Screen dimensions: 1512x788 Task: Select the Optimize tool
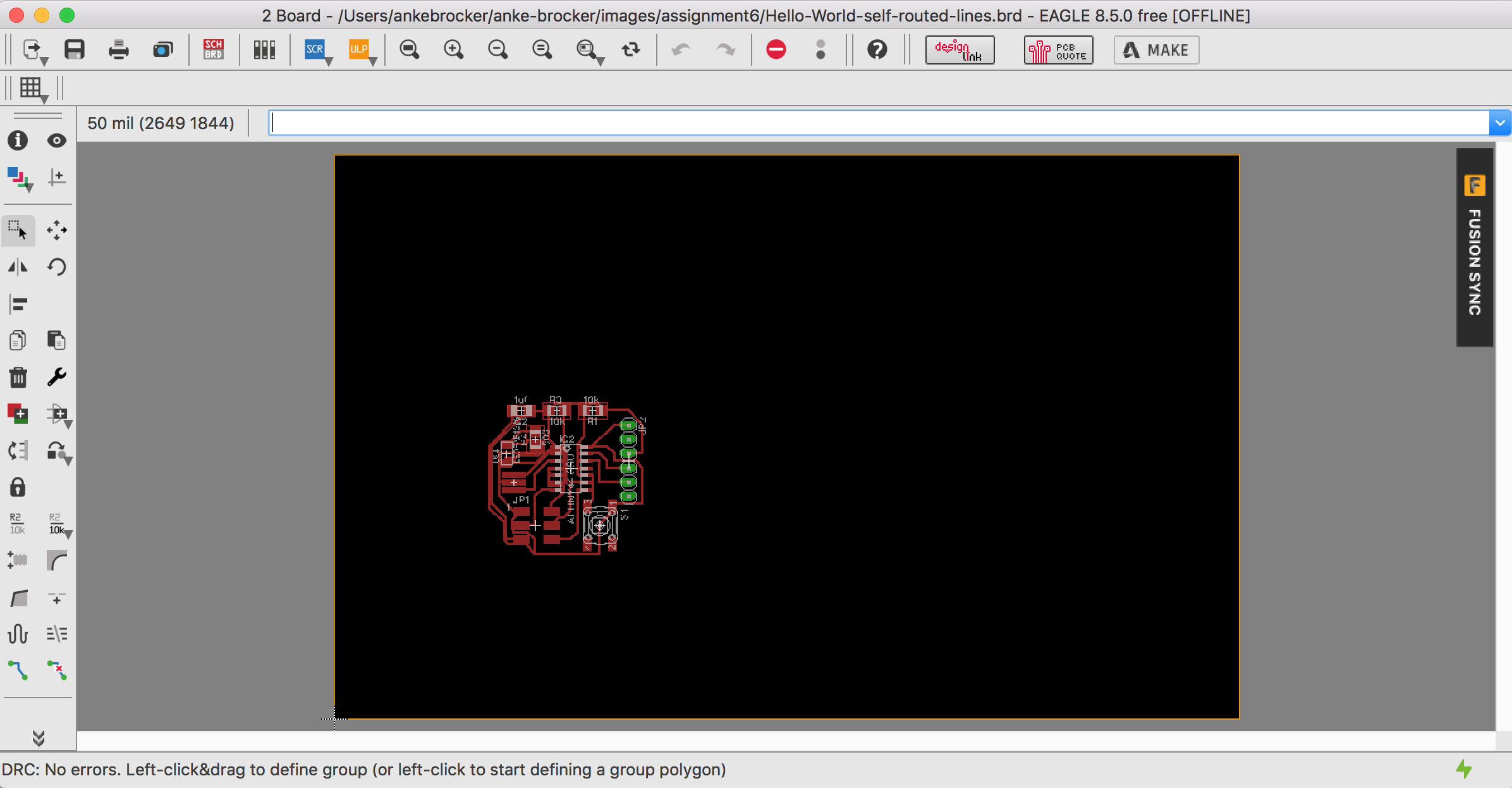tap(57, 598)
